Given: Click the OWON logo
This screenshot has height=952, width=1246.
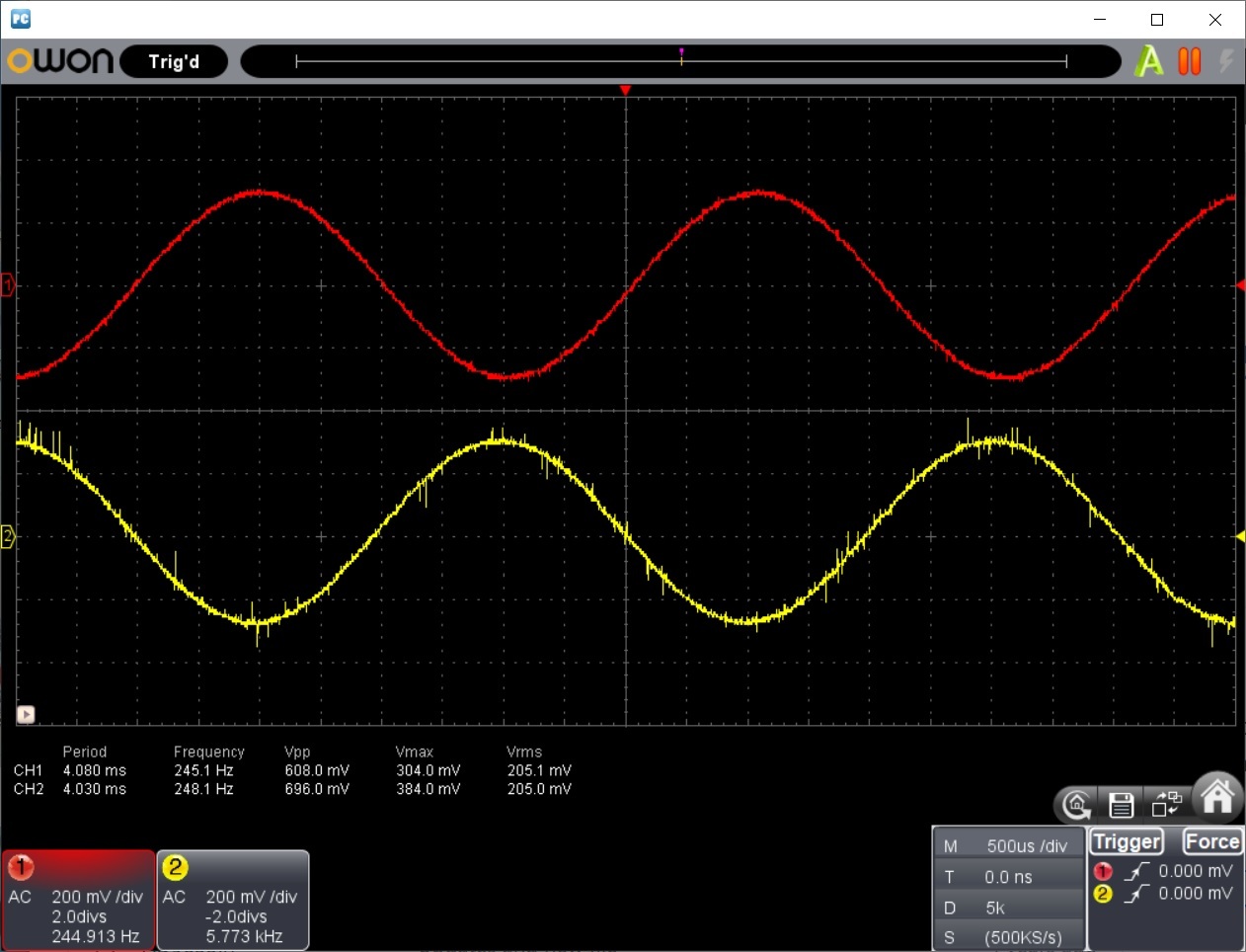Looking at the screenshot, I should point(61,60).
